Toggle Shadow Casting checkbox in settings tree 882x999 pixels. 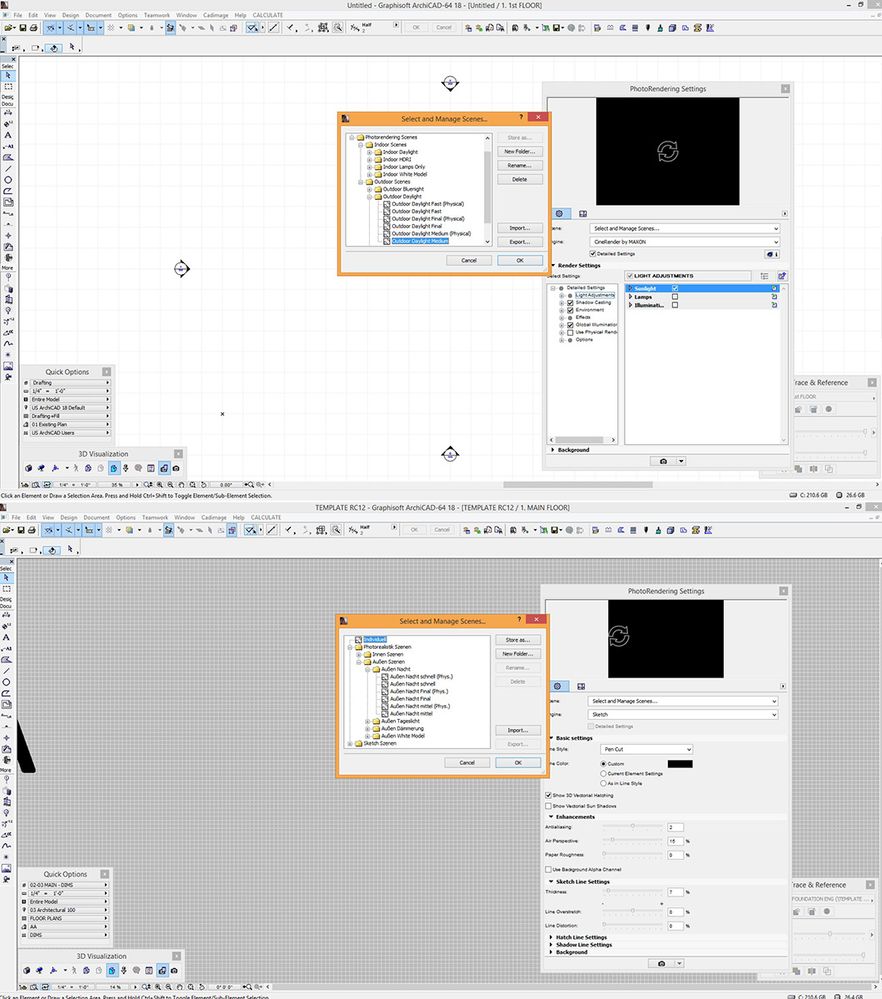click(570, 303)
